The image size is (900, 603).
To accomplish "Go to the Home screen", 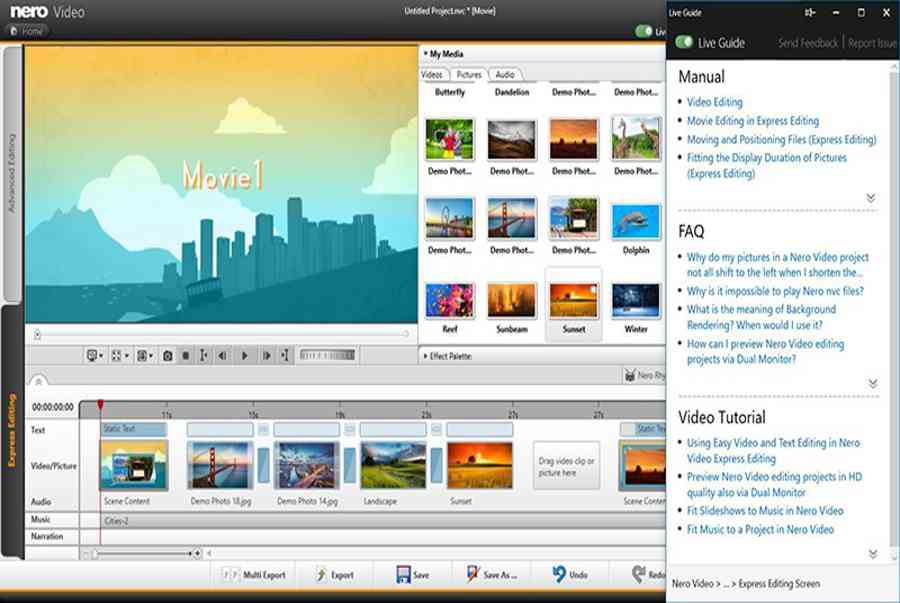I will coord(26,31).
